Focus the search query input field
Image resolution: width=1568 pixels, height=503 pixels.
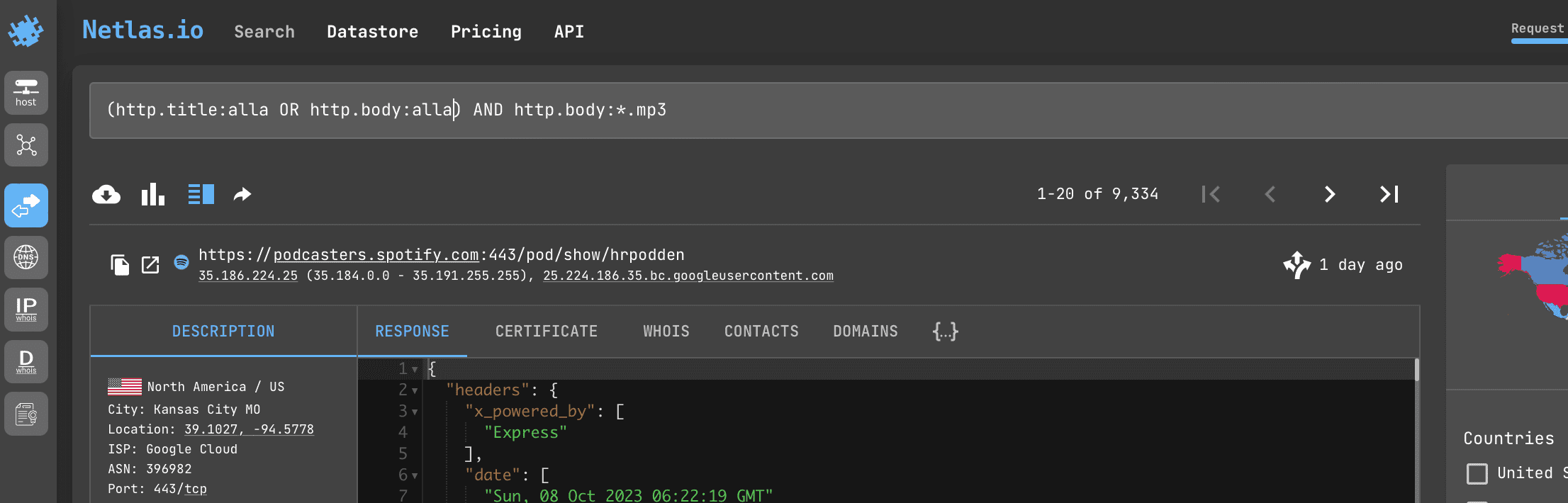(829, 111)
